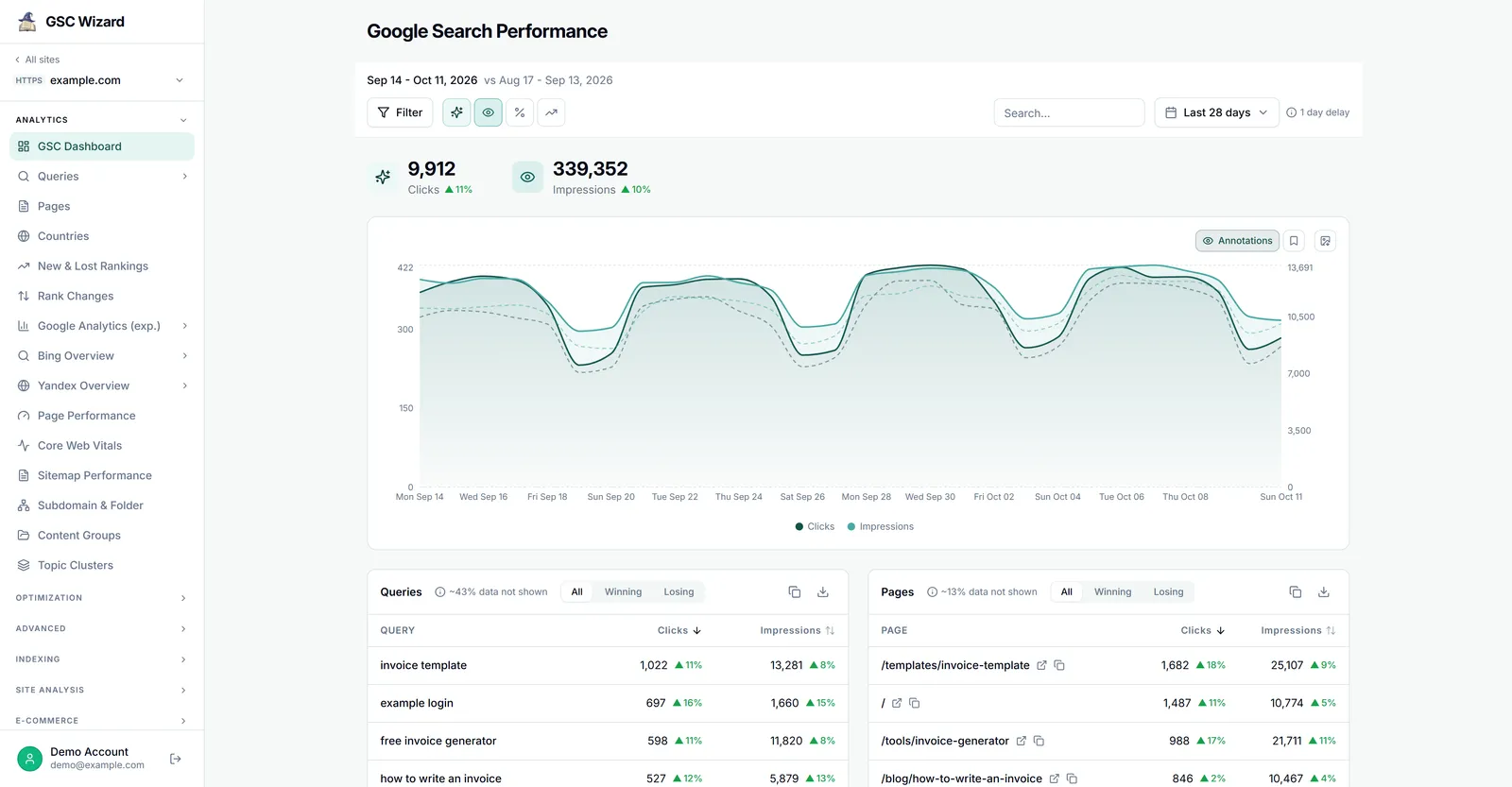Image resolution: width=1512 pixels, height=787 pixels.
Task: Open /tools/invoice-generator external link icon
Action: tap(1021, 741)
